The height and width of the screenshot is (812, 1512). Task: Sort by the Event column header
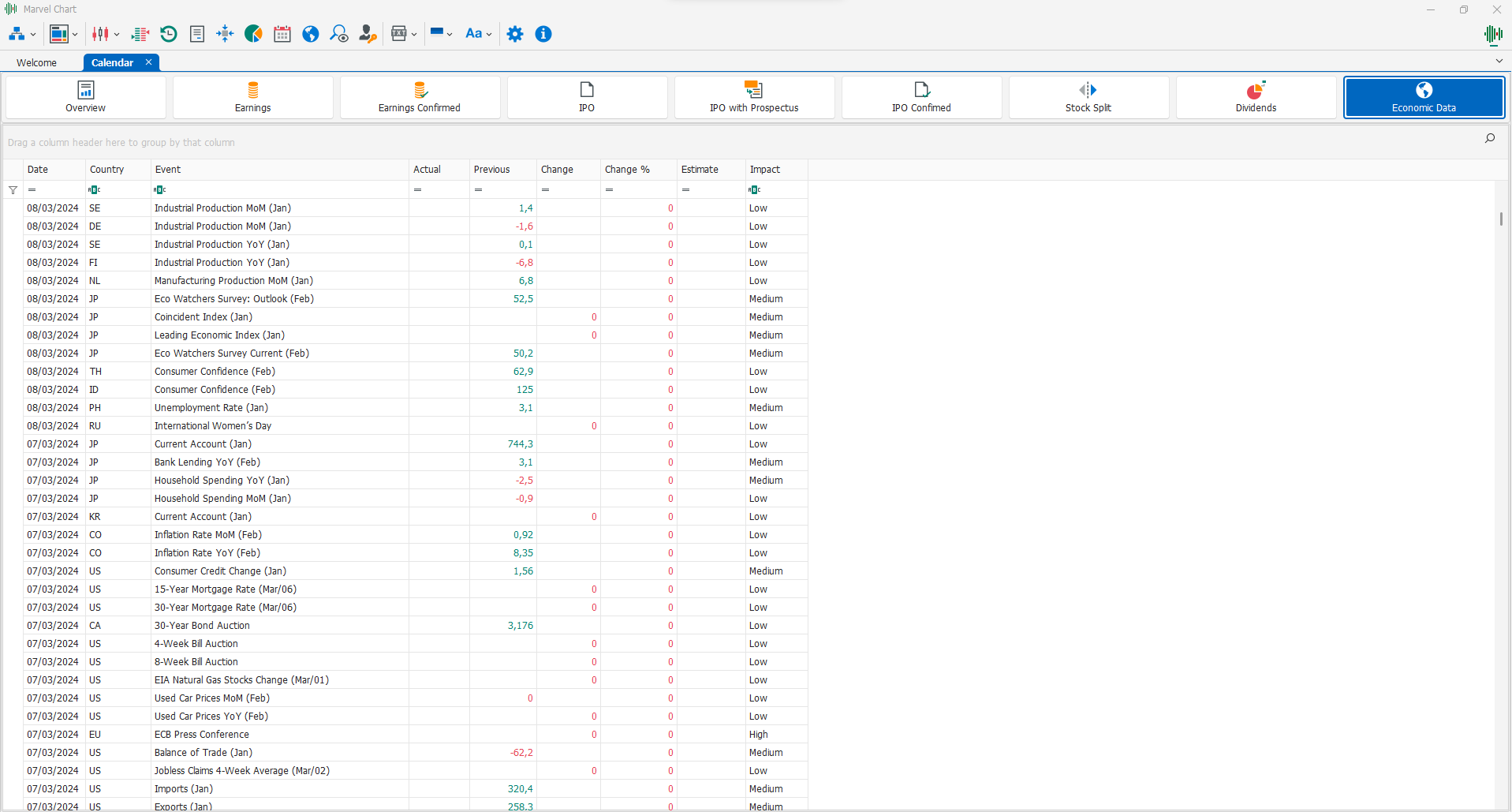(x=280, y=170)
